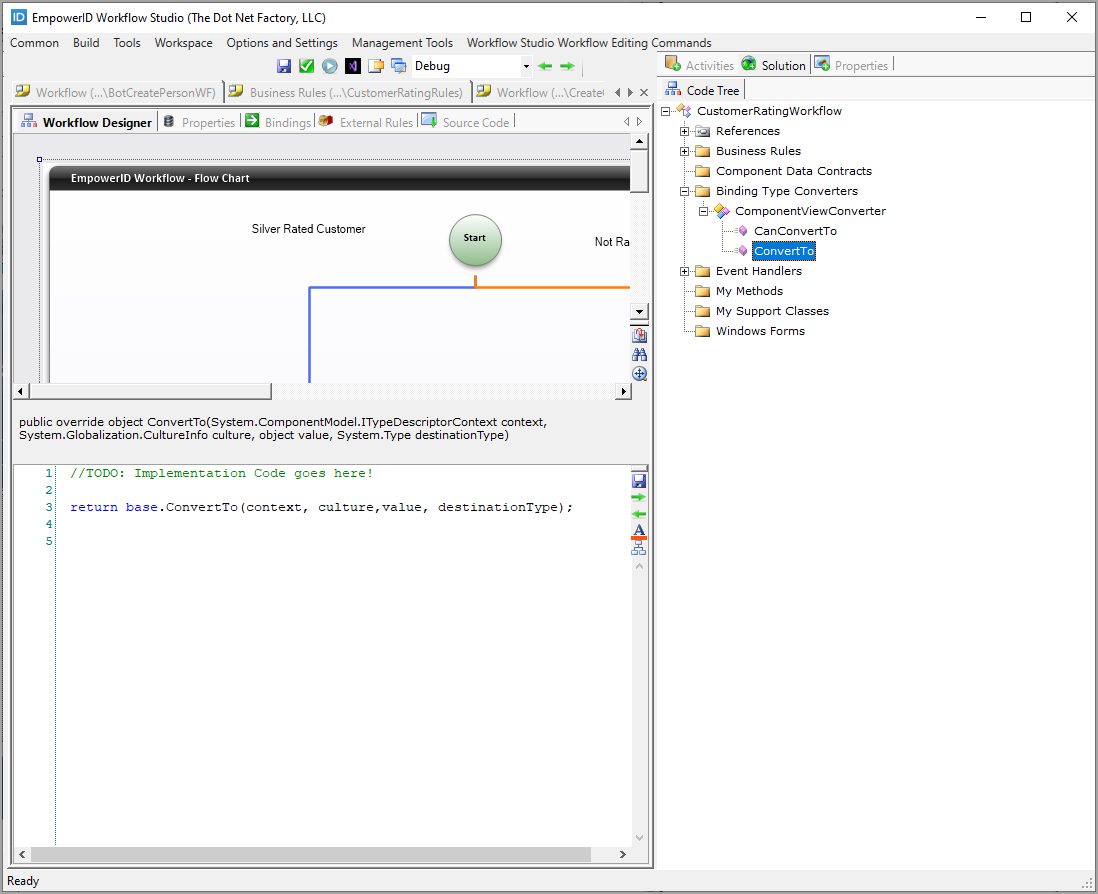
Task: Select the Bindings tab
Action: [278, 123]
